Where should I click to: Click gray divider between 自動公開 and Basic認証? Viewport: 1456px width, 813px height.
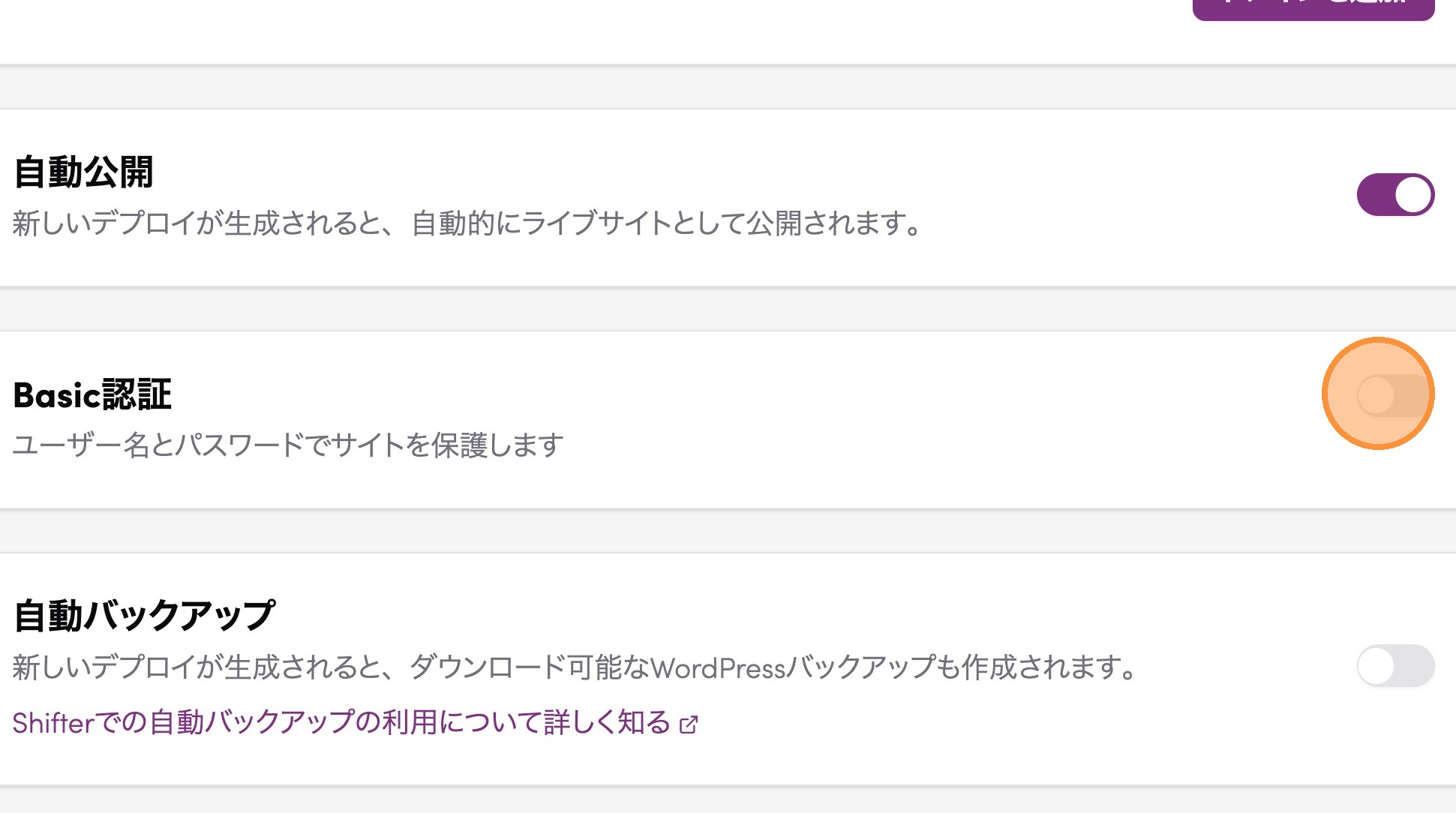point(728,309)
